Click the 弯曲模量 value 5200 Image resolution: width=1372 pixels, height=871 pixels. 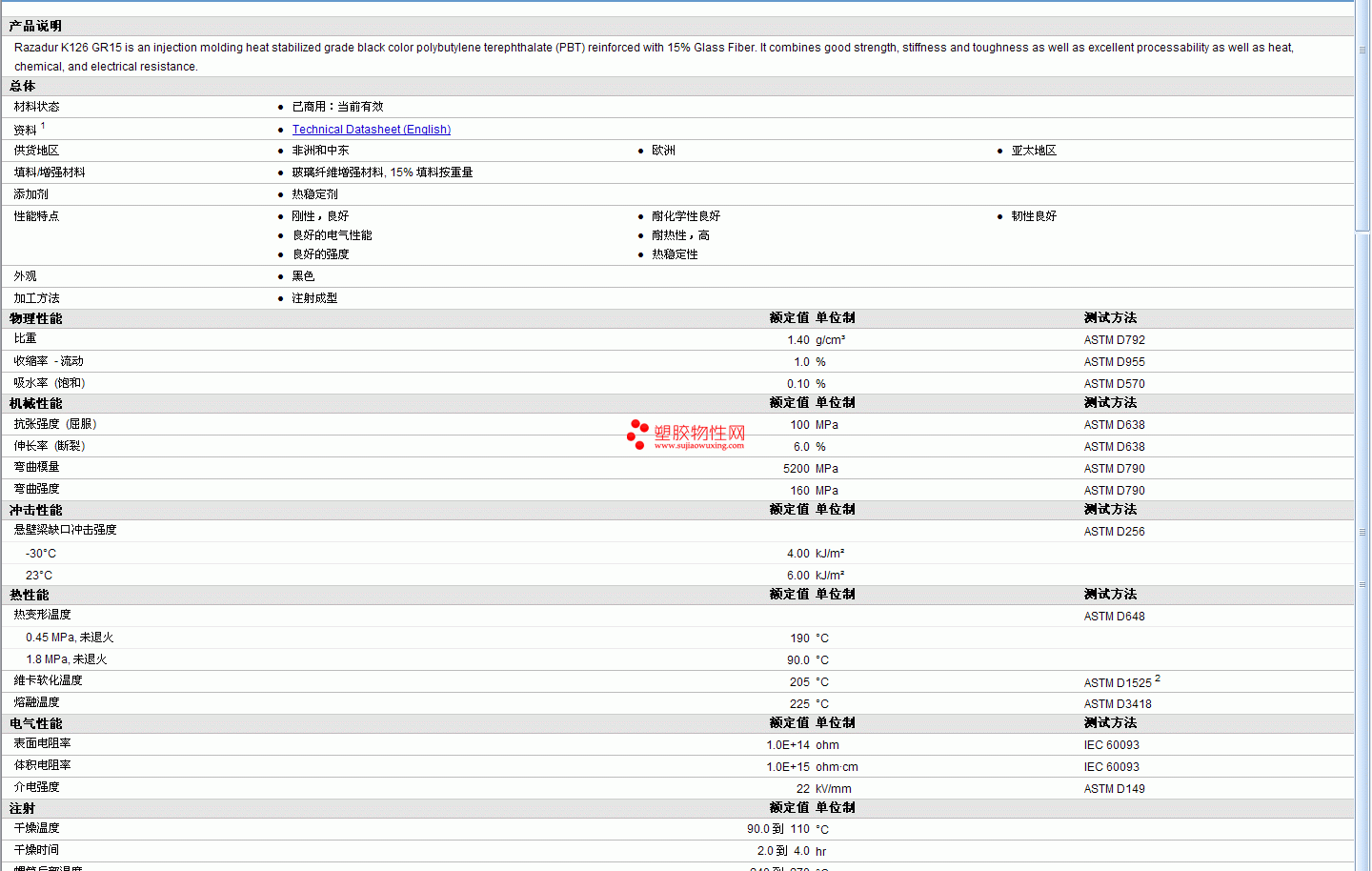click(797, 469)
